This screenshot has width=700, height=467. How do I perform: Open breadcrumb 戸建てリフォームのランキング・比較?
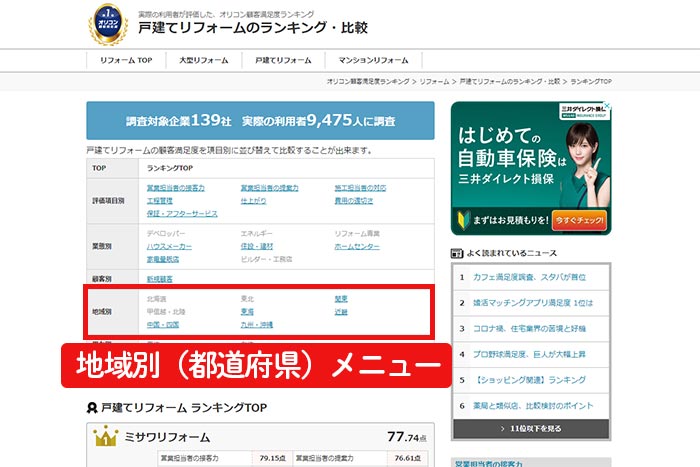[x=509, y=82]
